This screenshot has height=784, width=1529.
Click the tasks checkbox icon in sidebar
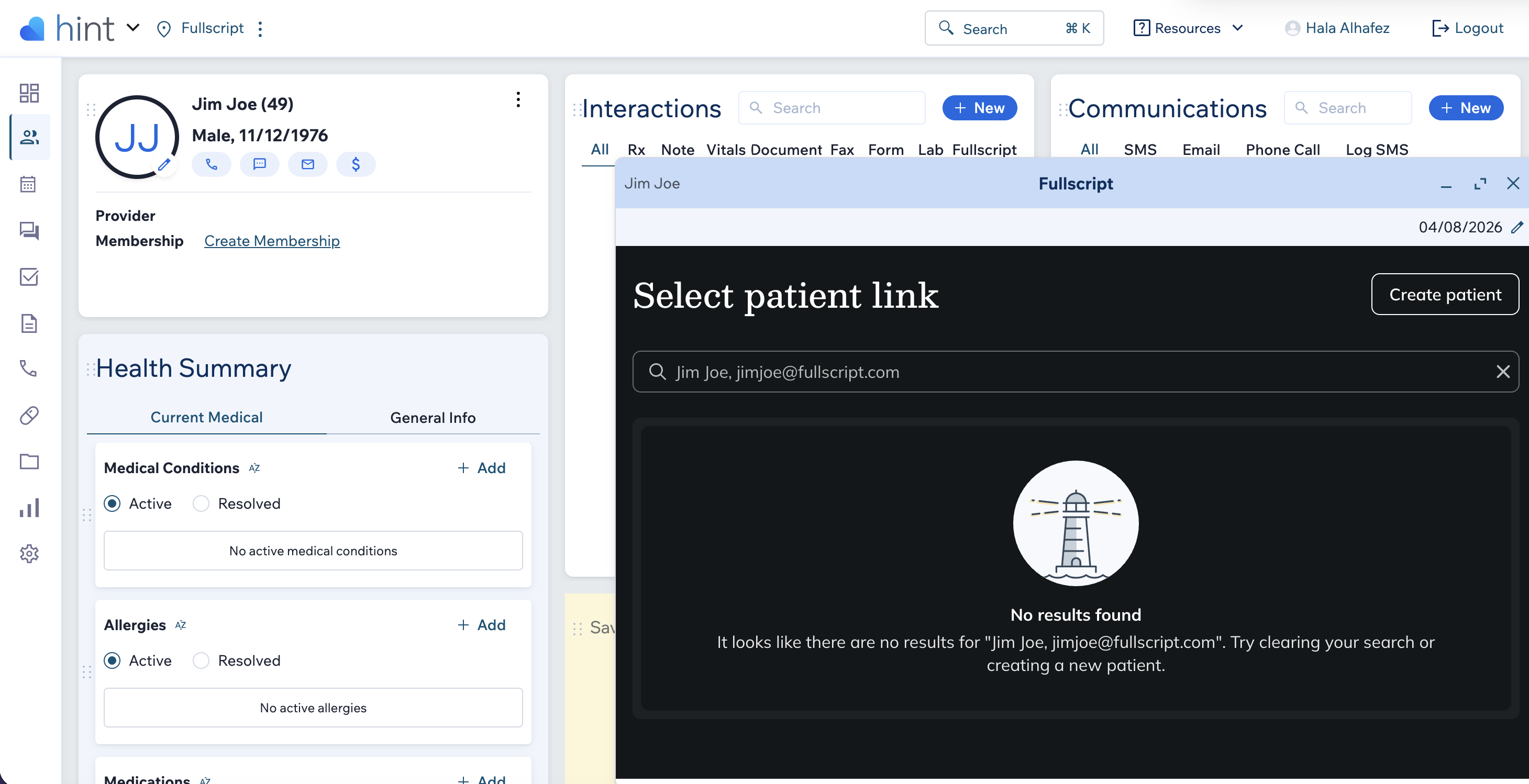tap(28, 277)
